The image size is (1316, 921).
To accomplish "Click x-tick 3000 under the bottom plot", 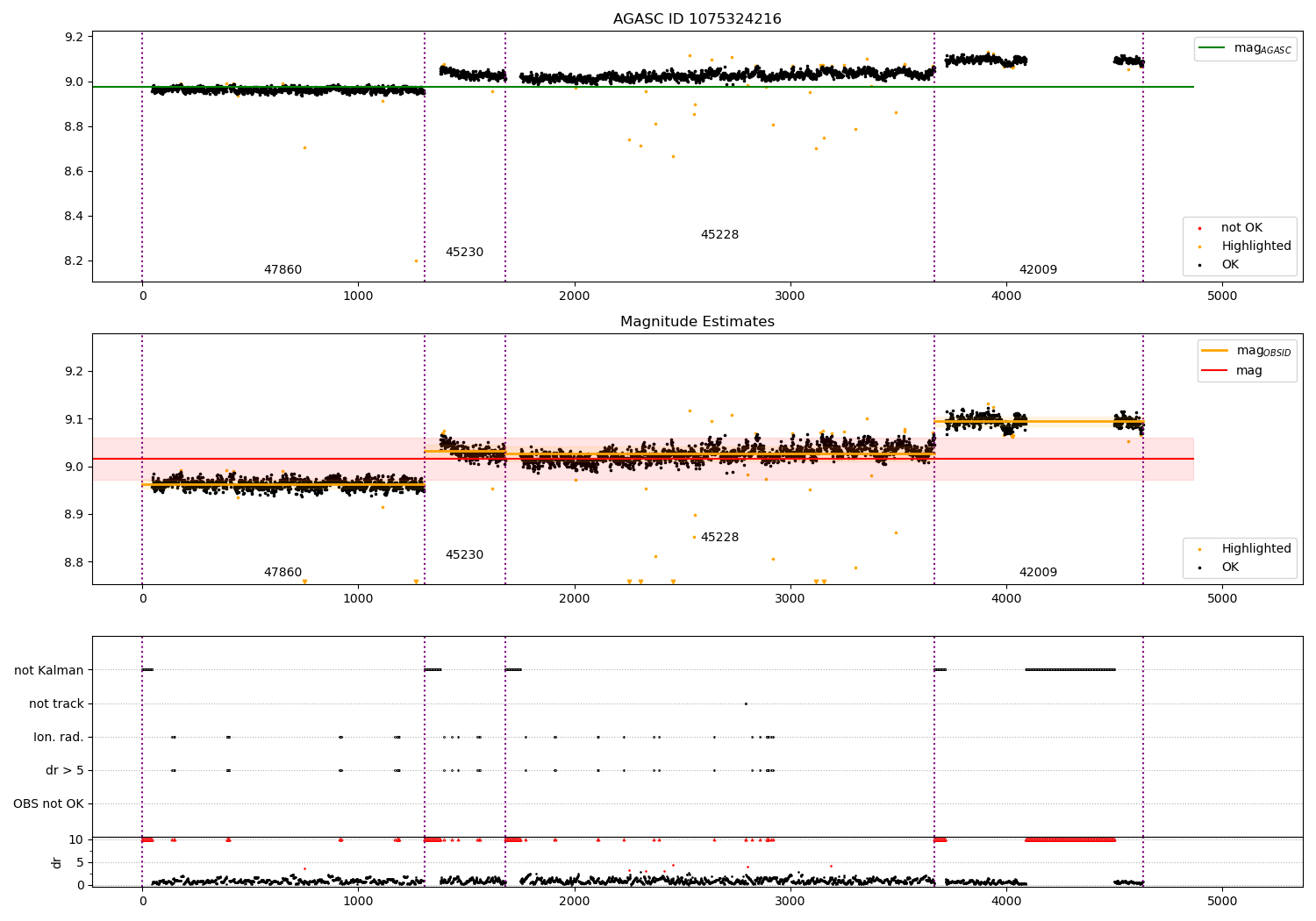I will [x=790, y=902].
